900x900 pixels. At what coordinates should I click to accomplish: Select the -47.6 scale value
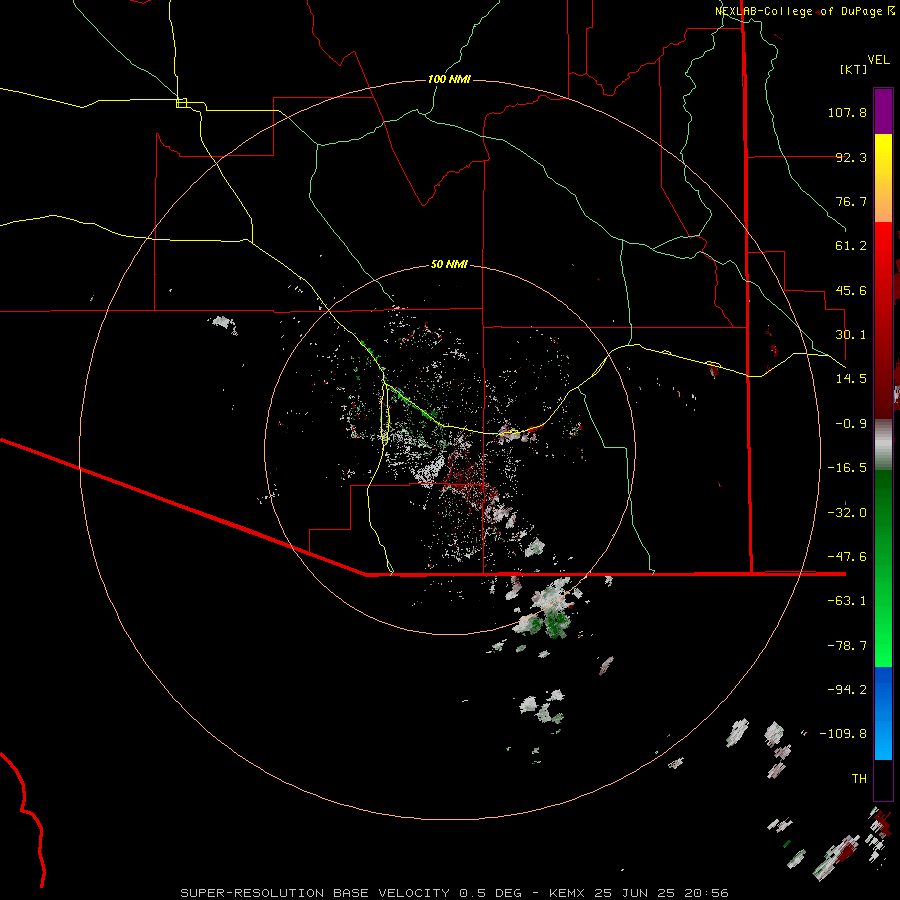[x=847, y=557]
